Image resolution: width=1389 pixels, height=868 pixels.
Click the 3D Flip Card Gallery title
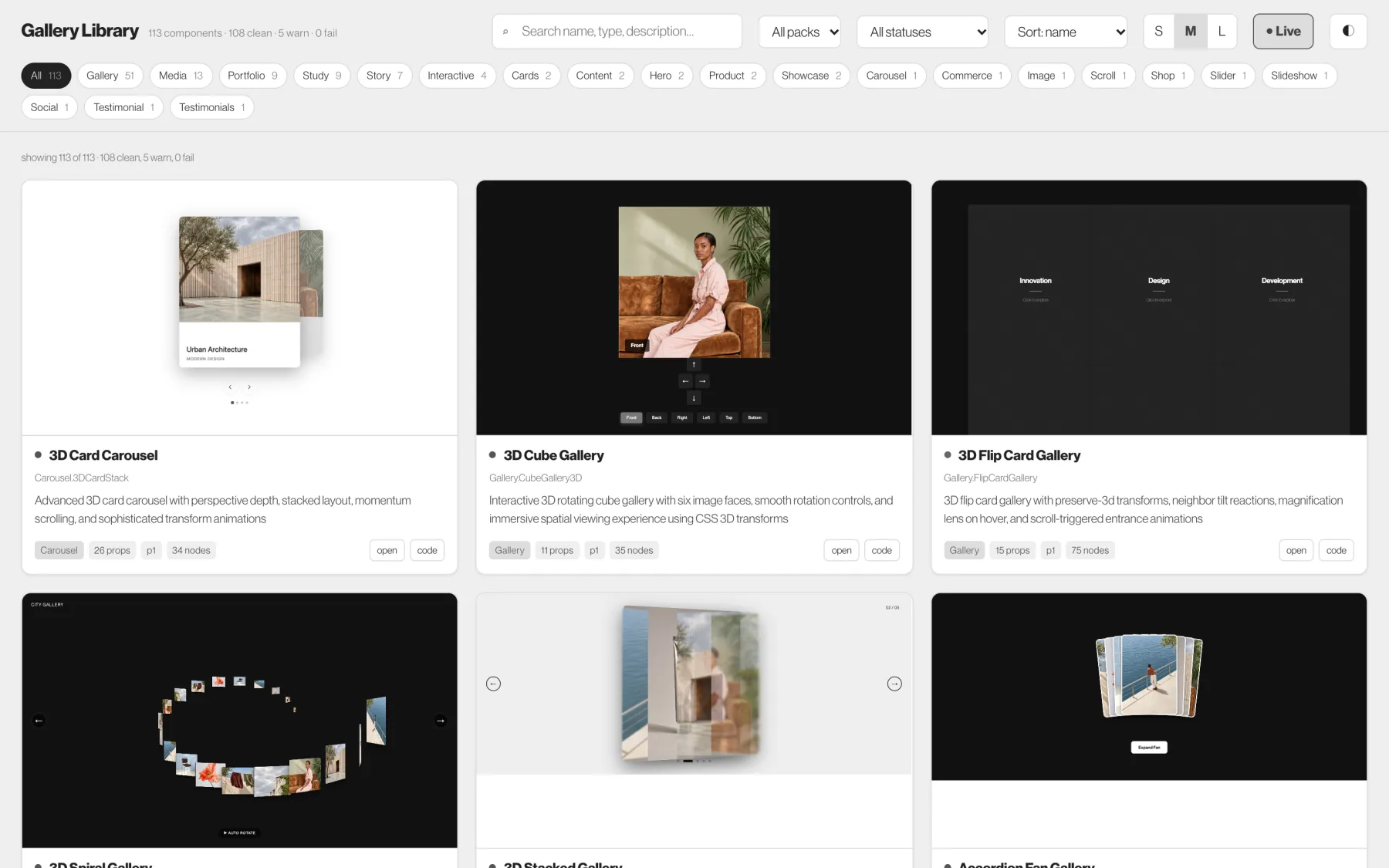(x=1019, y=455)
